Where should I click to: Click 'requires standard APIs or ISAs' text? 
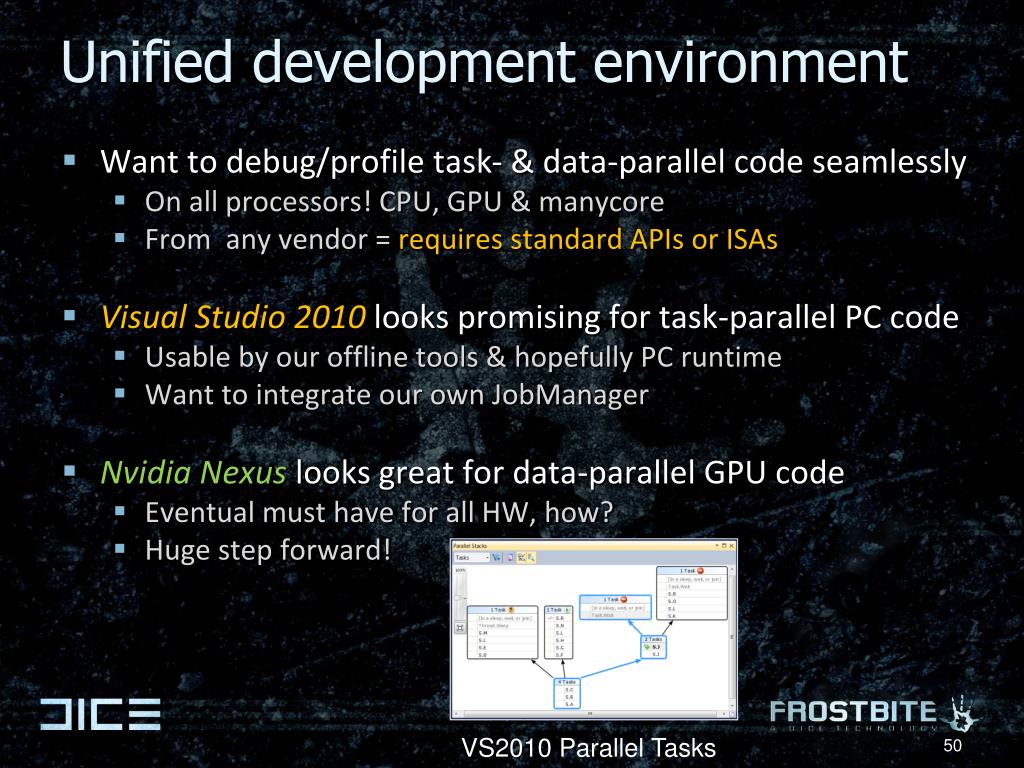pos(588,240)
